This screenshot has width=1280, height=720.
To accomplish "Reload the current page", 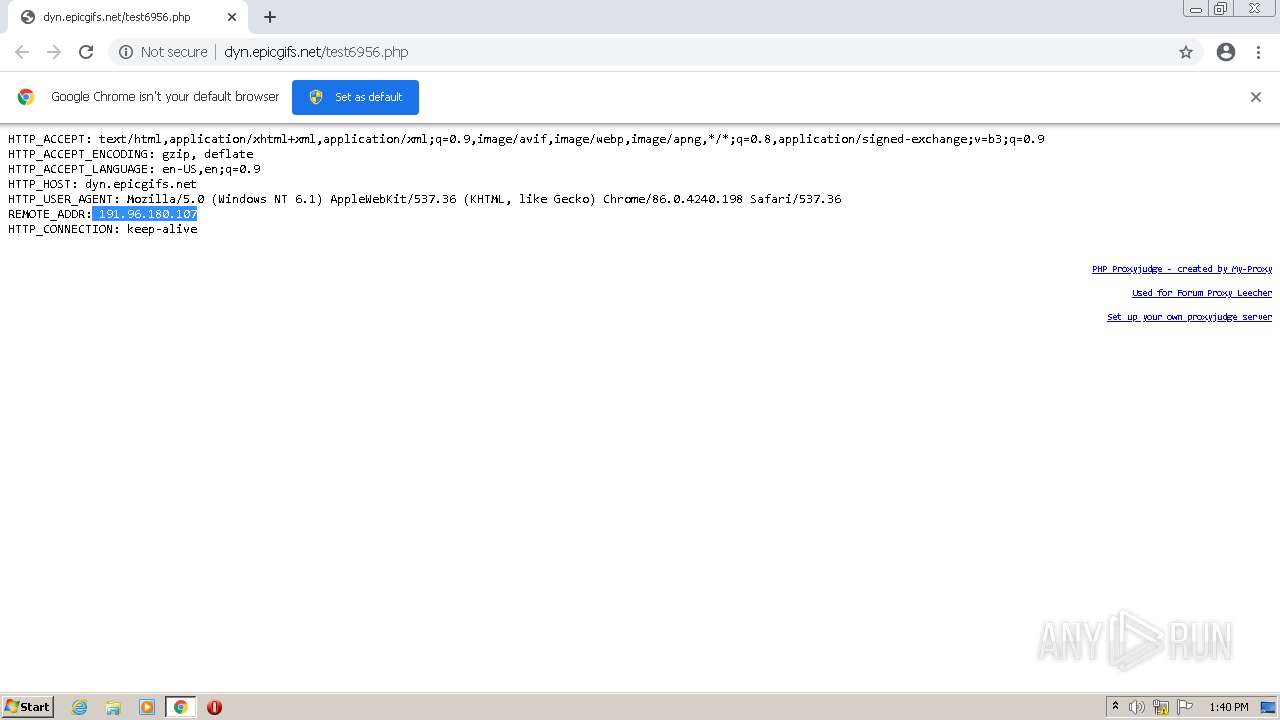I will (x=86, y=52).
